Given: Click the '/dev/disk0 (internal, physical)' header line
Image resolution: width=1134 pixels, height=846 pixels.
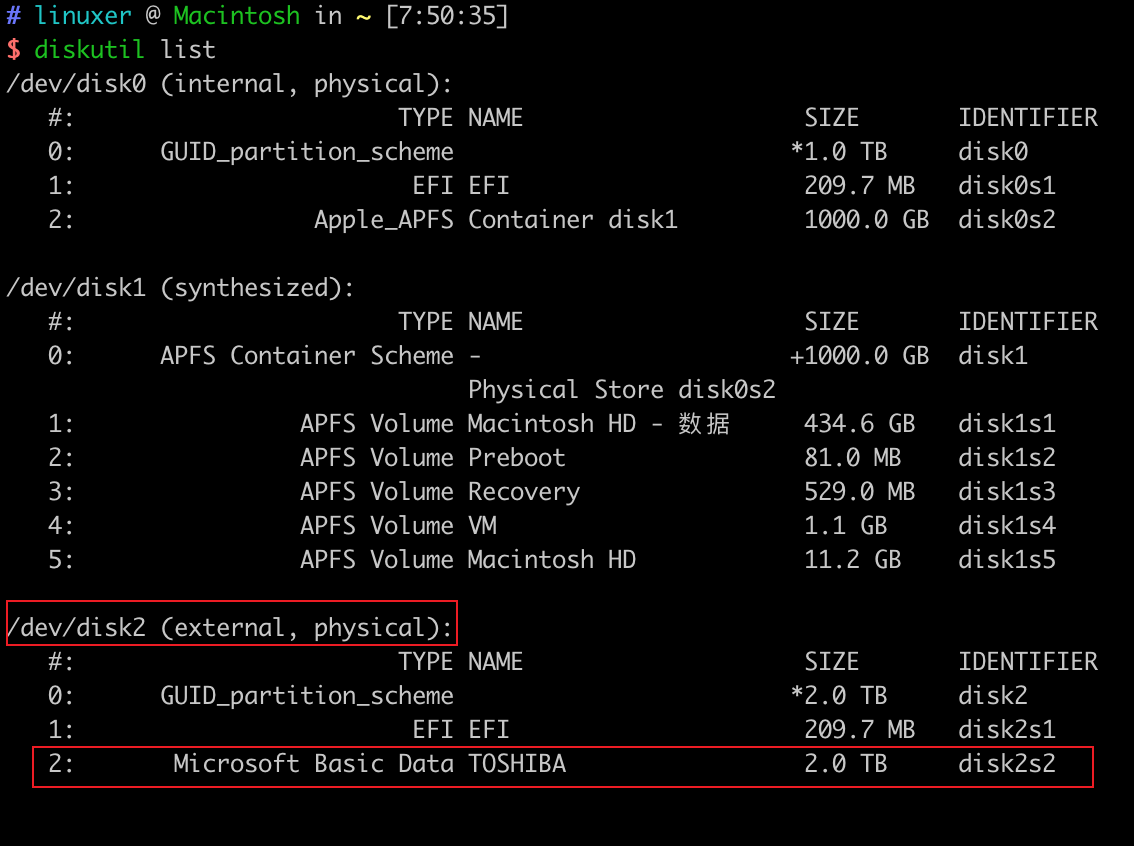Looking at the screenshot, I should 229,84.
